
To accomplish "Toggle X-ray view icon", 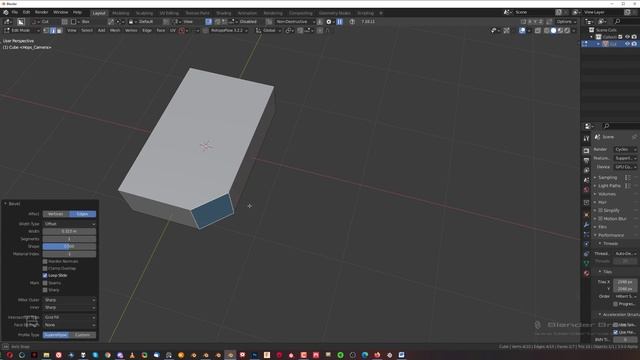I will 538,31.
